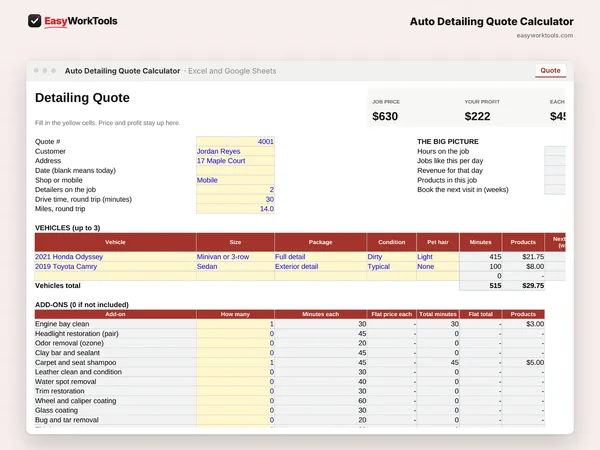Select the 415 minutes cell
Viewport: 600px width, 450px height.
pyautogui.click(x=481, y=257)
